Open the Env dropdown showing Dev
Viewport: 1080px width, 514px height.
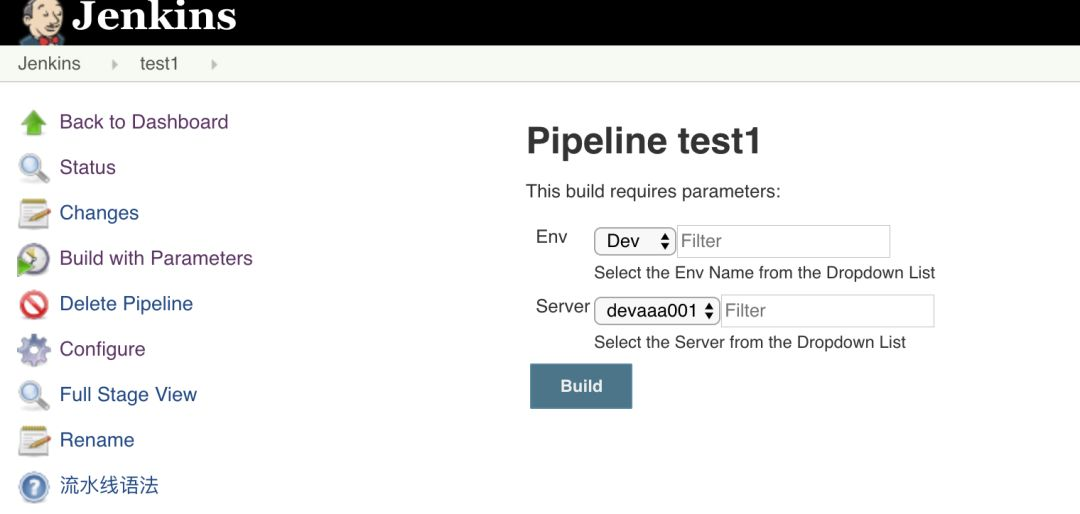click(634, 241)
